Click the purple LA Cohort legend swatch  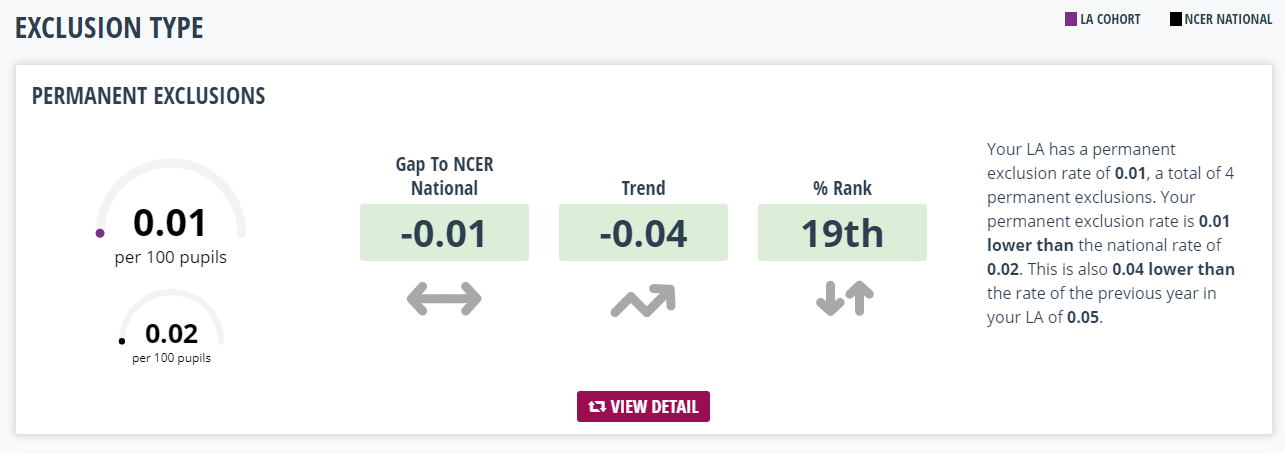(1071, 19)
